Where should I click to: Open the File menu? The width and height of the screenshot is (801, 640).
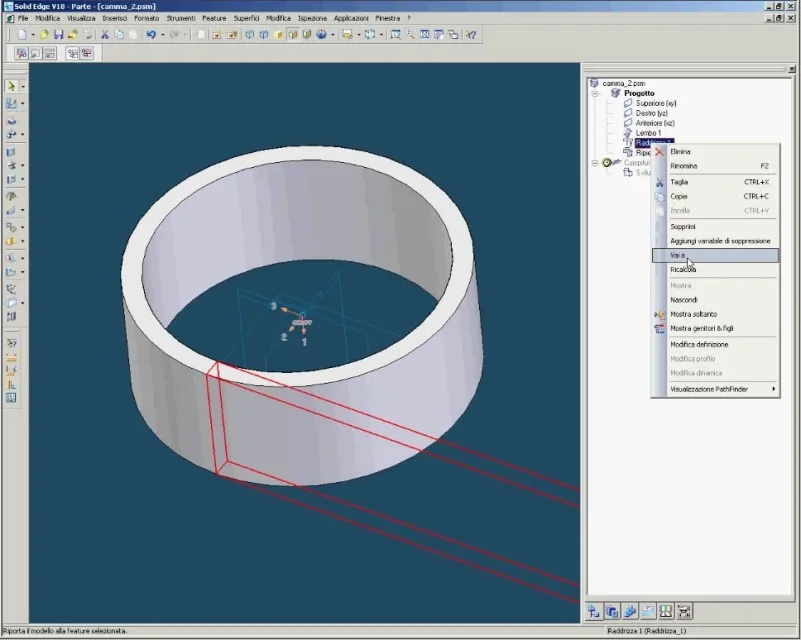coord(23,18)
